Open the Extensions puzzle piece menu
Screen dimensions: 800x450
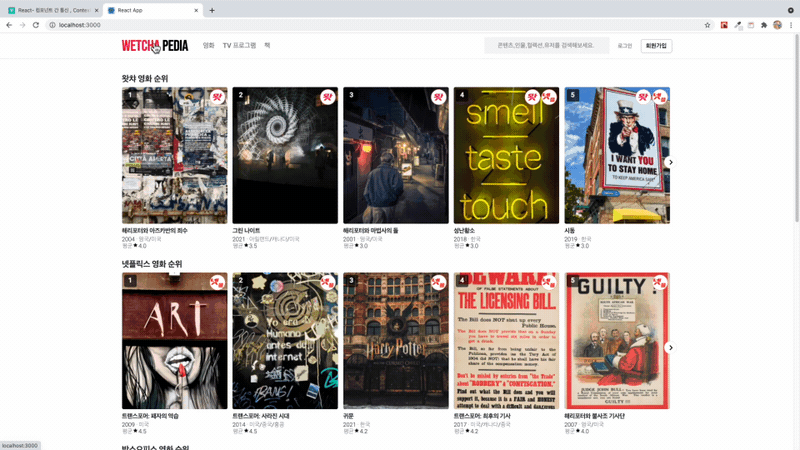tap(764, 25)
